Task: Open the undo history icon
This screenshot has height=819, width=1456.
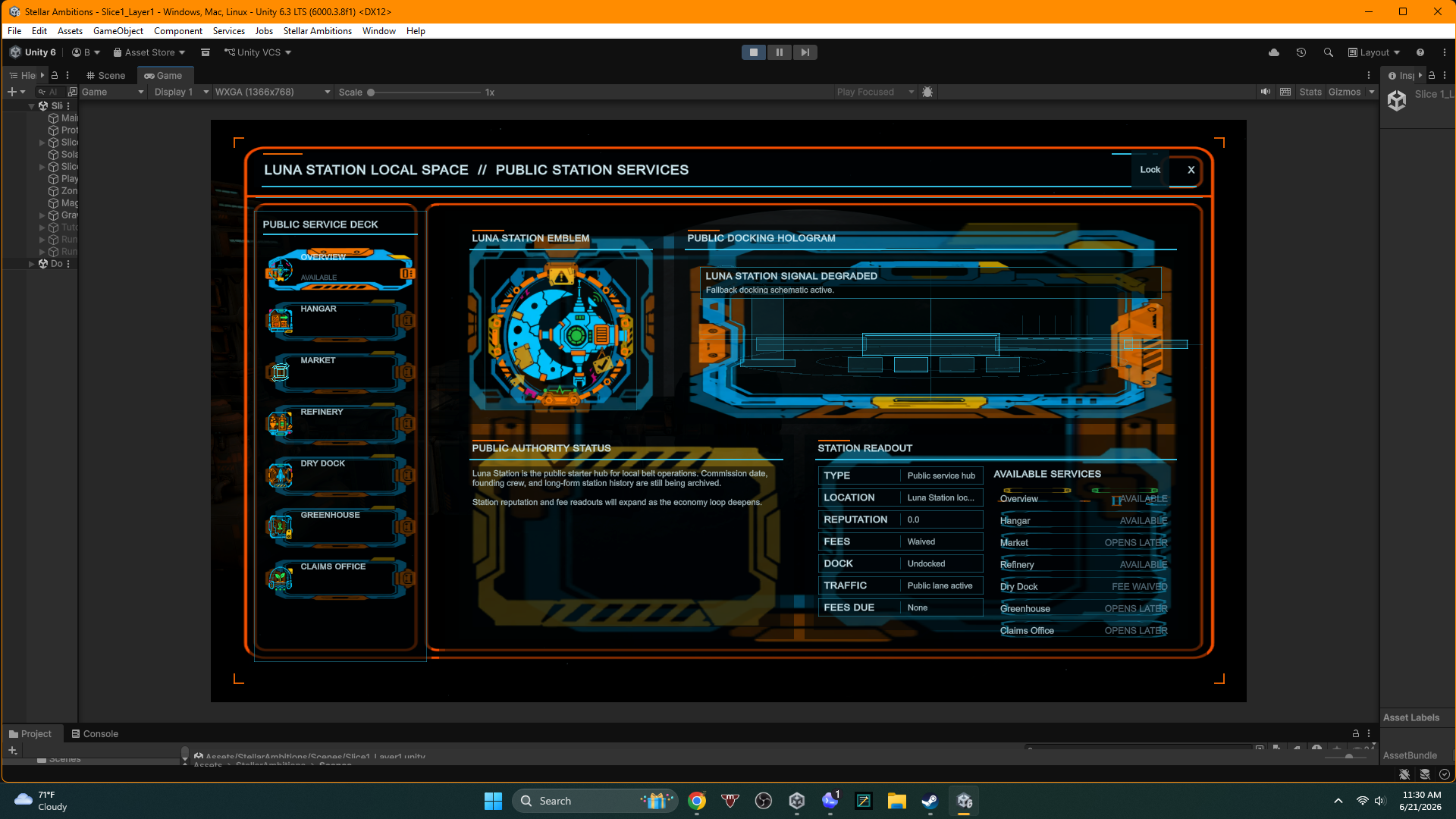Action: point(1301,52)
